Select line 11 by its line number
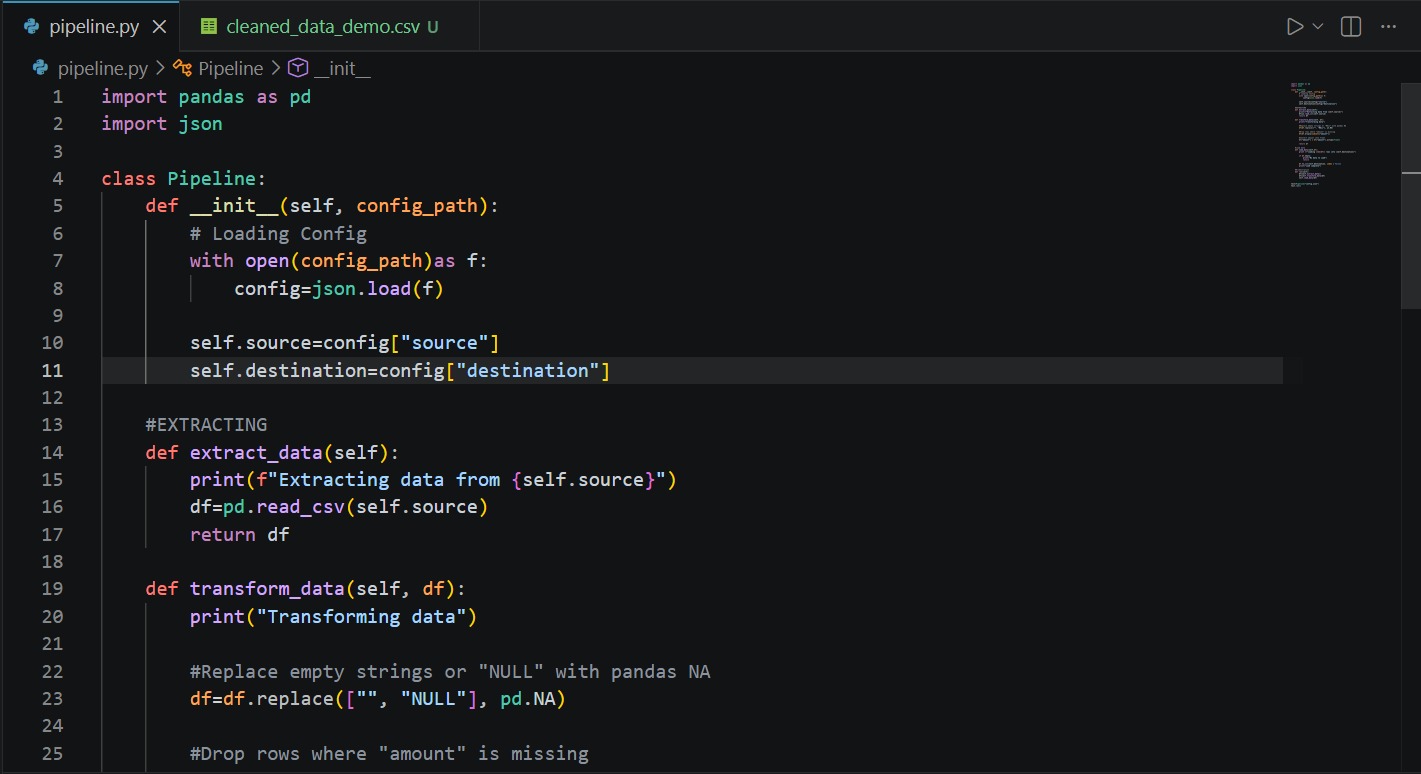Screen dimensions: 1421x774 coord(52,371)
